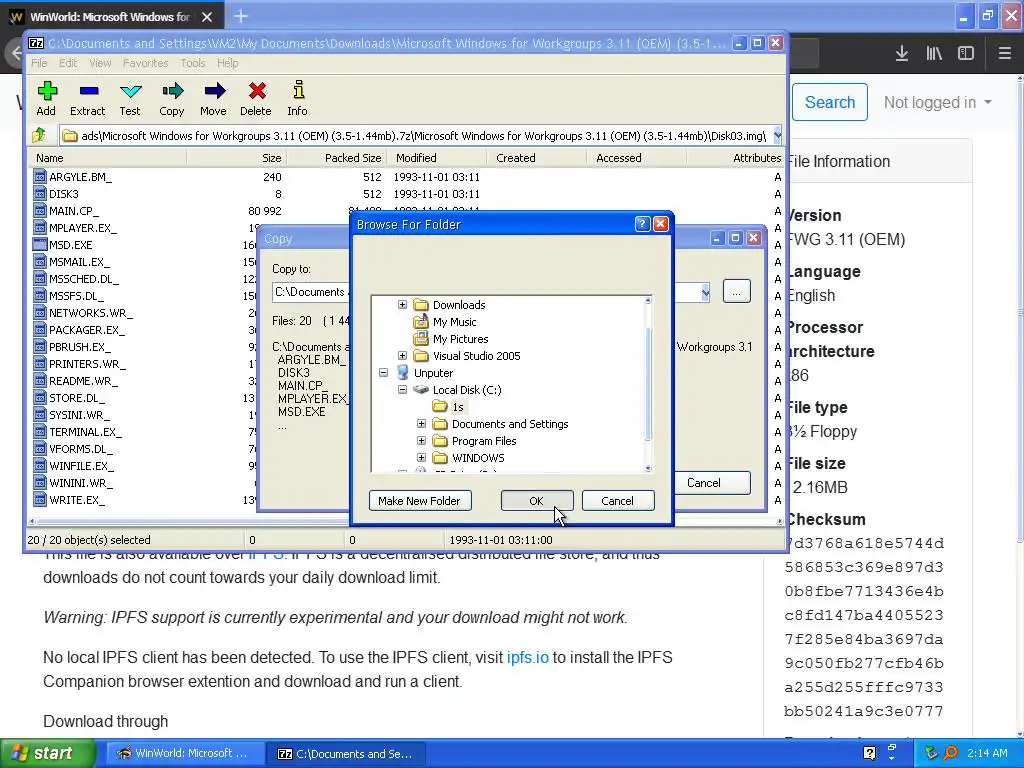Viewport: 1024px width, 768px height.
Task: Expand the Visual Studio 2005 node
Action: [x=402, y=356]
